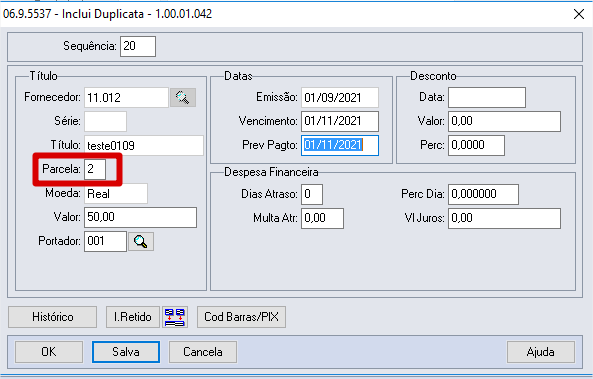Viewport: 593px width, 379px height.
Task: Save using the Salva button
Action: 126,352
